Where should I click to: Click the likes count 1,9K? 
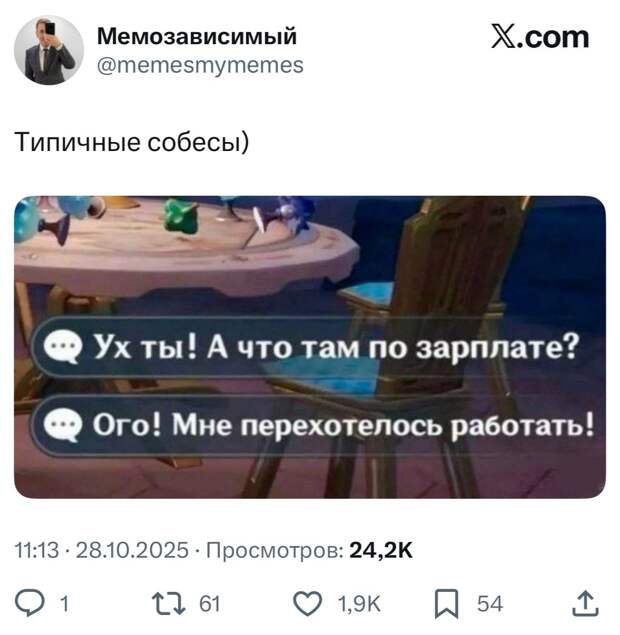(x=359, y=604)
